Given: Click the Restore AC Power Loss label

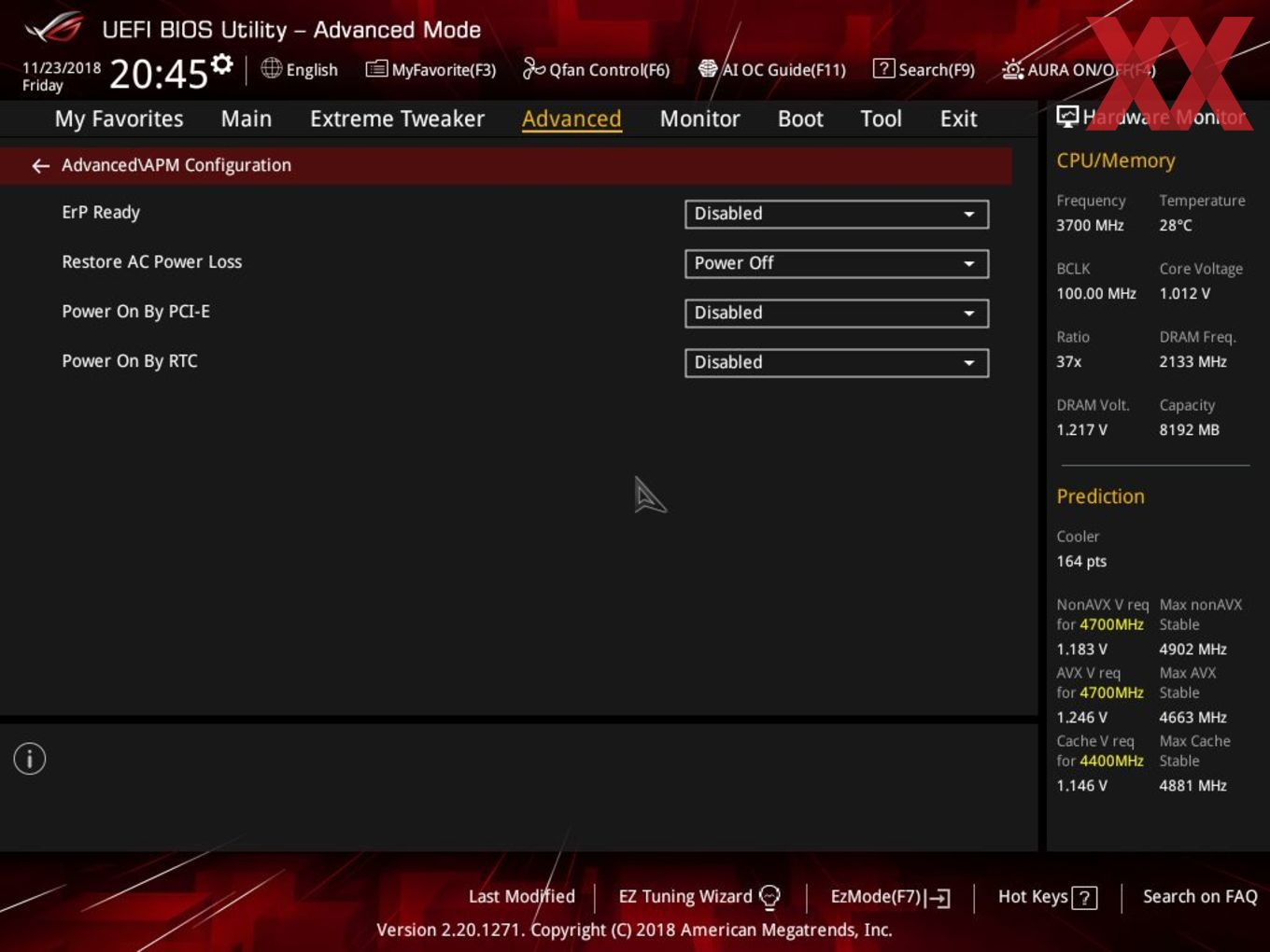Looking at the screenshot, I should [151, 262].
